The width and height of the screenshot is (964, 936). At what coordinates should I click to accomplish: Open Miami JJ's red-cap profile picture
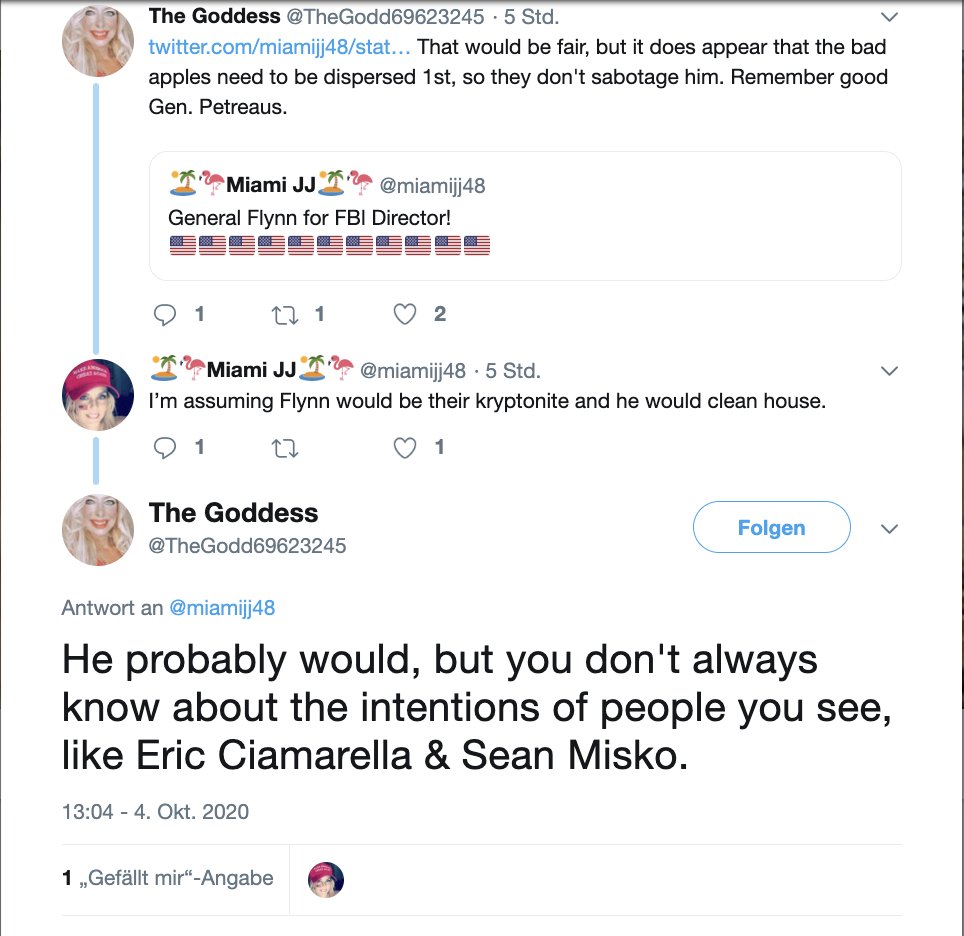pos(98,394)
